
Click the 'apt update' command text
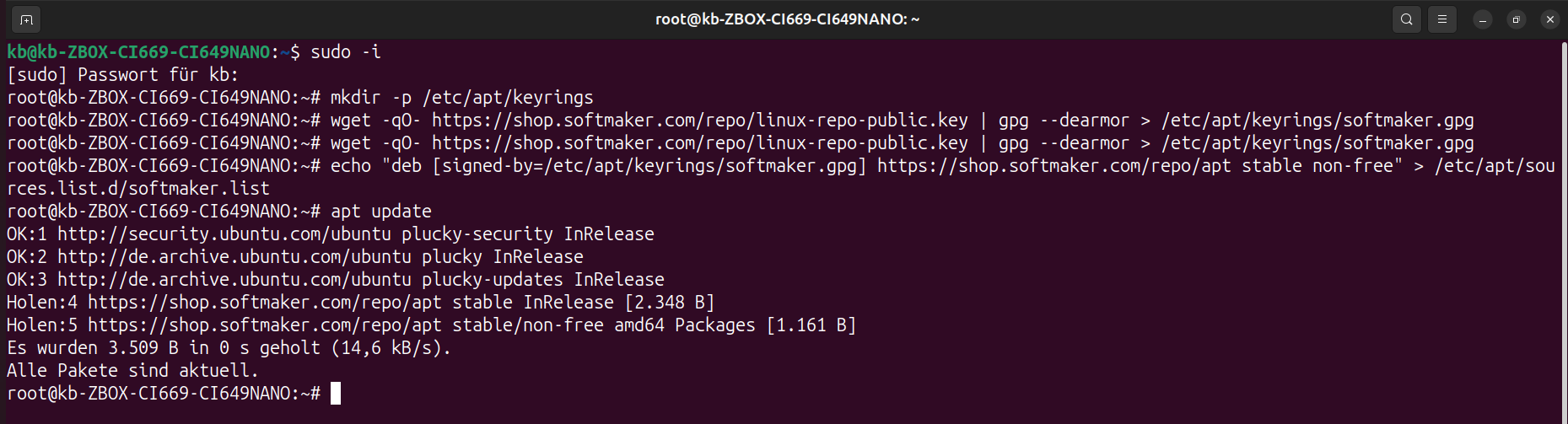click(x=381, y=211)
